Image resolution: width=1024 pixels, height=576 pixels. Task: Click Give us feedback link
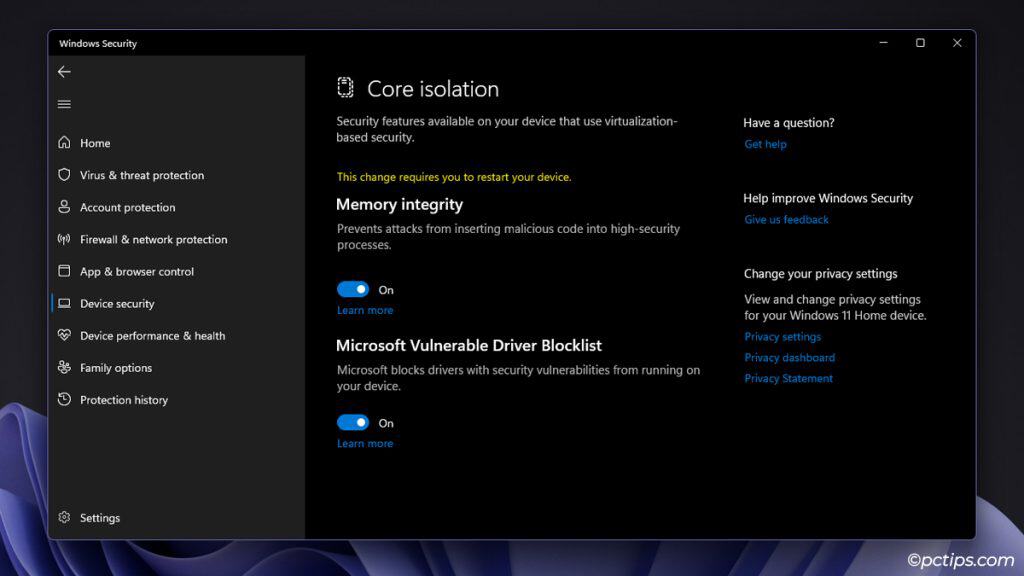(x=786, y=220)
